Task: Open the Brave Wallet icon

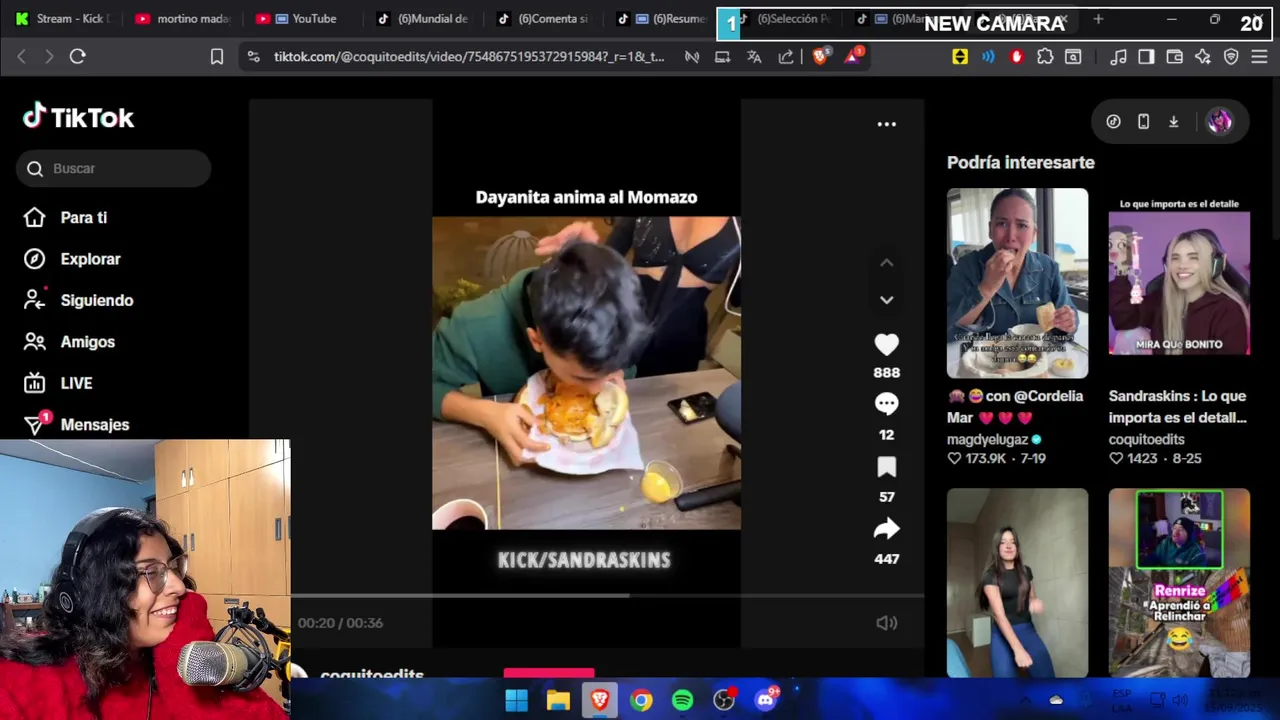Action: tap(1175, 57)
